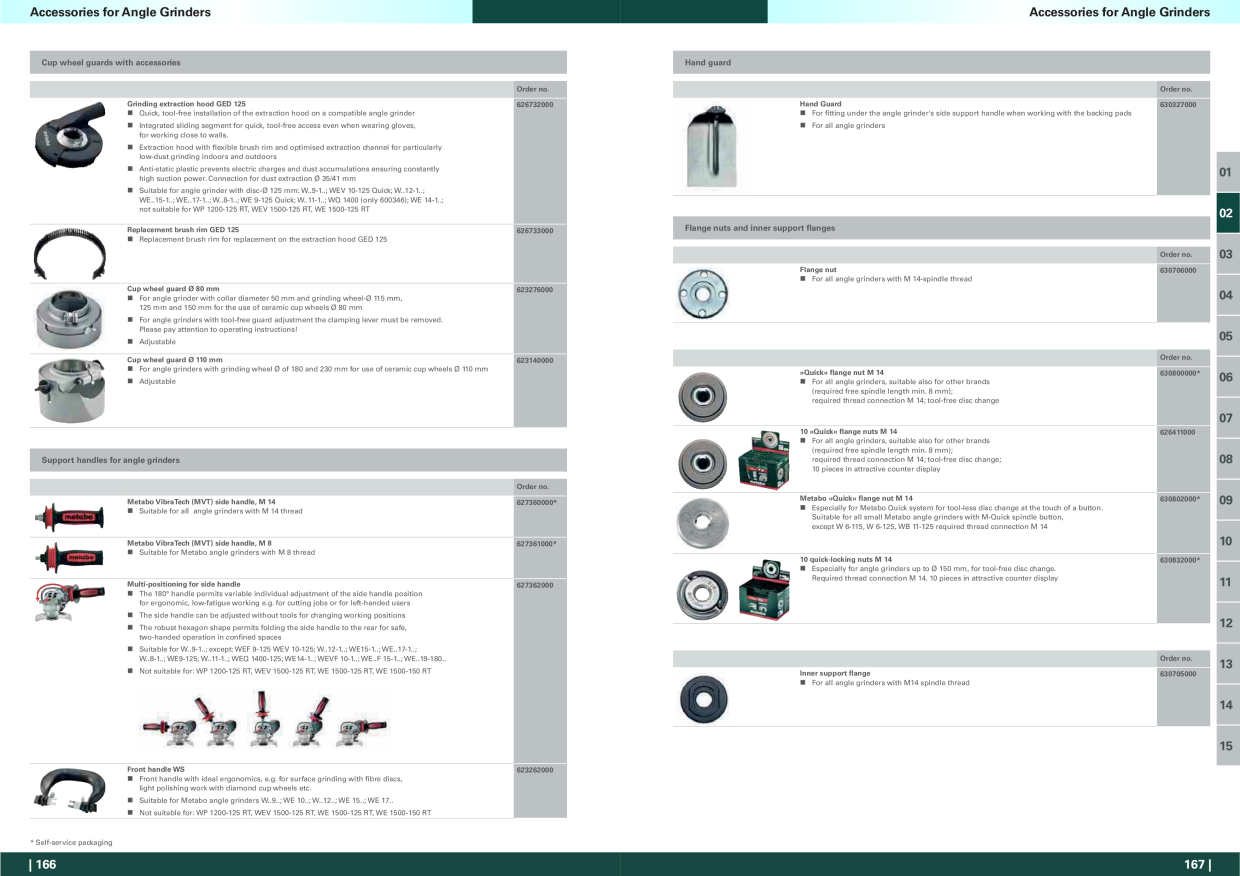Click order number 627361000*

(x=537, y=544)
